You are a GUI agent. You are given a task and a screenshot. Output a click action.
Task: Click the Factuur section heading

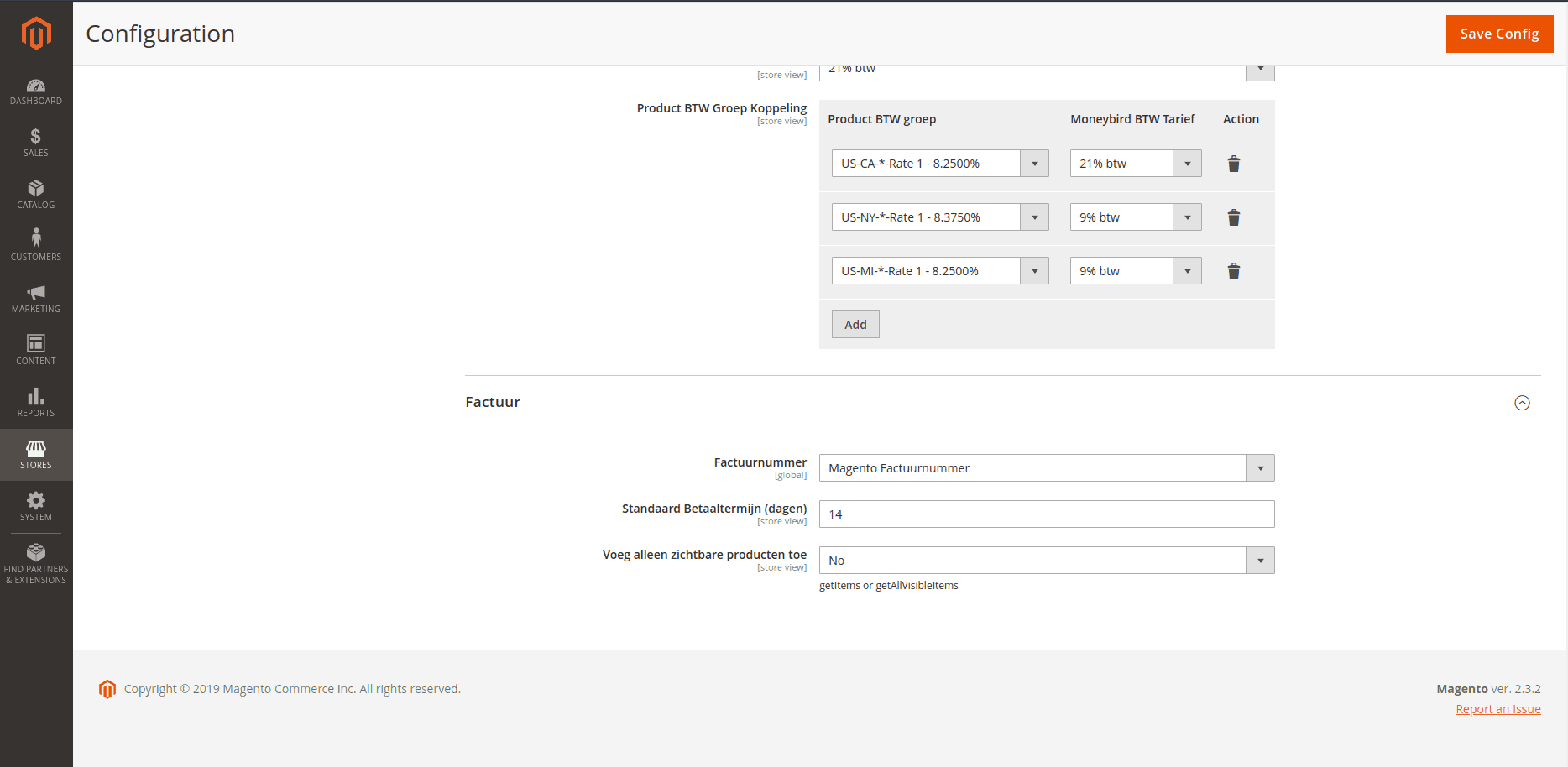[x=493, y=402]
